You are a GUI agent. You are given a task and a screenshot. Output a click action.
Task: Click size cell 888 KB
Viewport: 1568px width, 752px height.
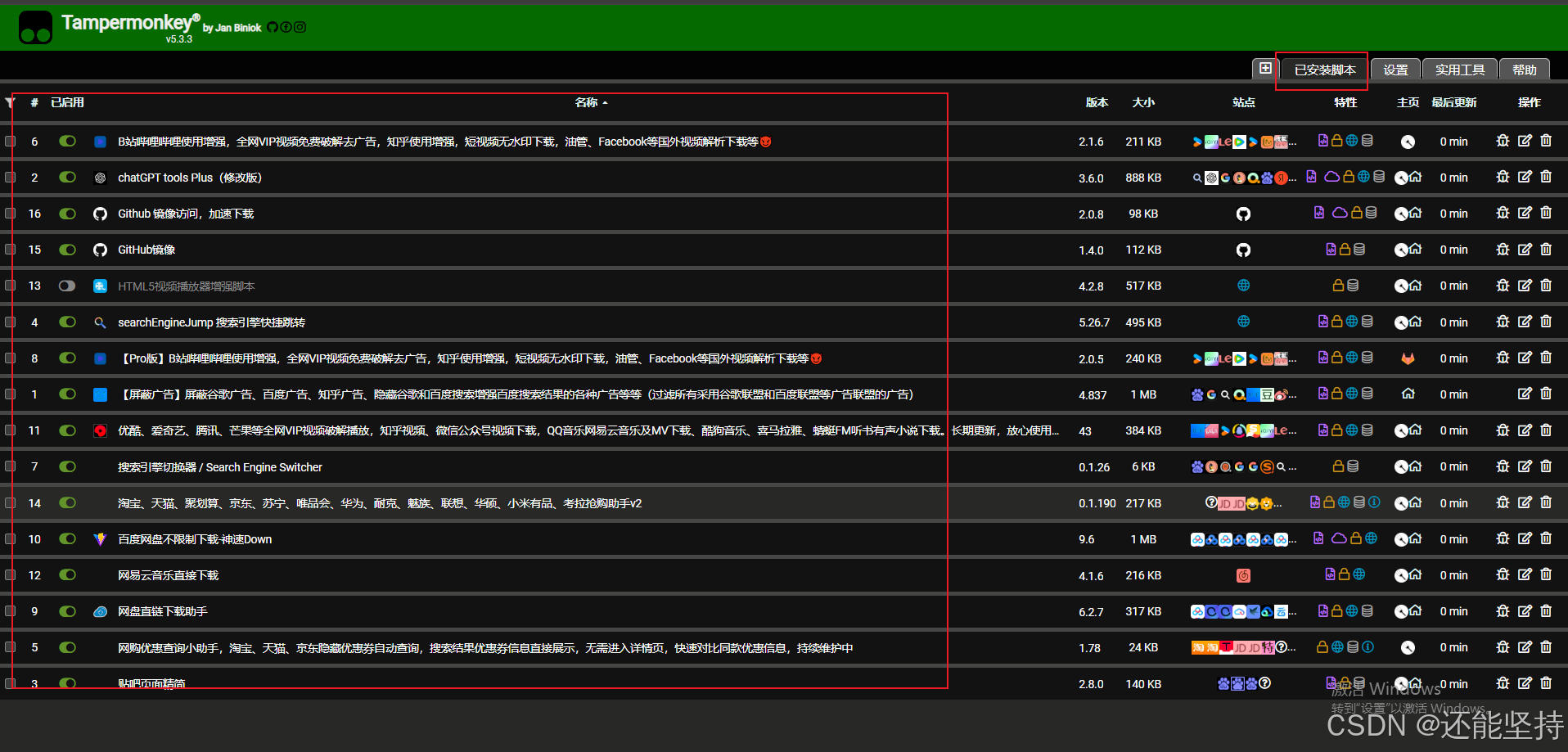point(1143,178)
